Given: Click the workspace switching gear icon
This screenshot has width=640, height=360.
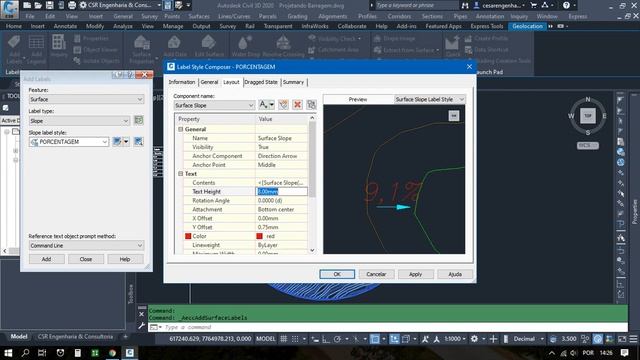Looking at the screenshot, I should click(474, 339).
